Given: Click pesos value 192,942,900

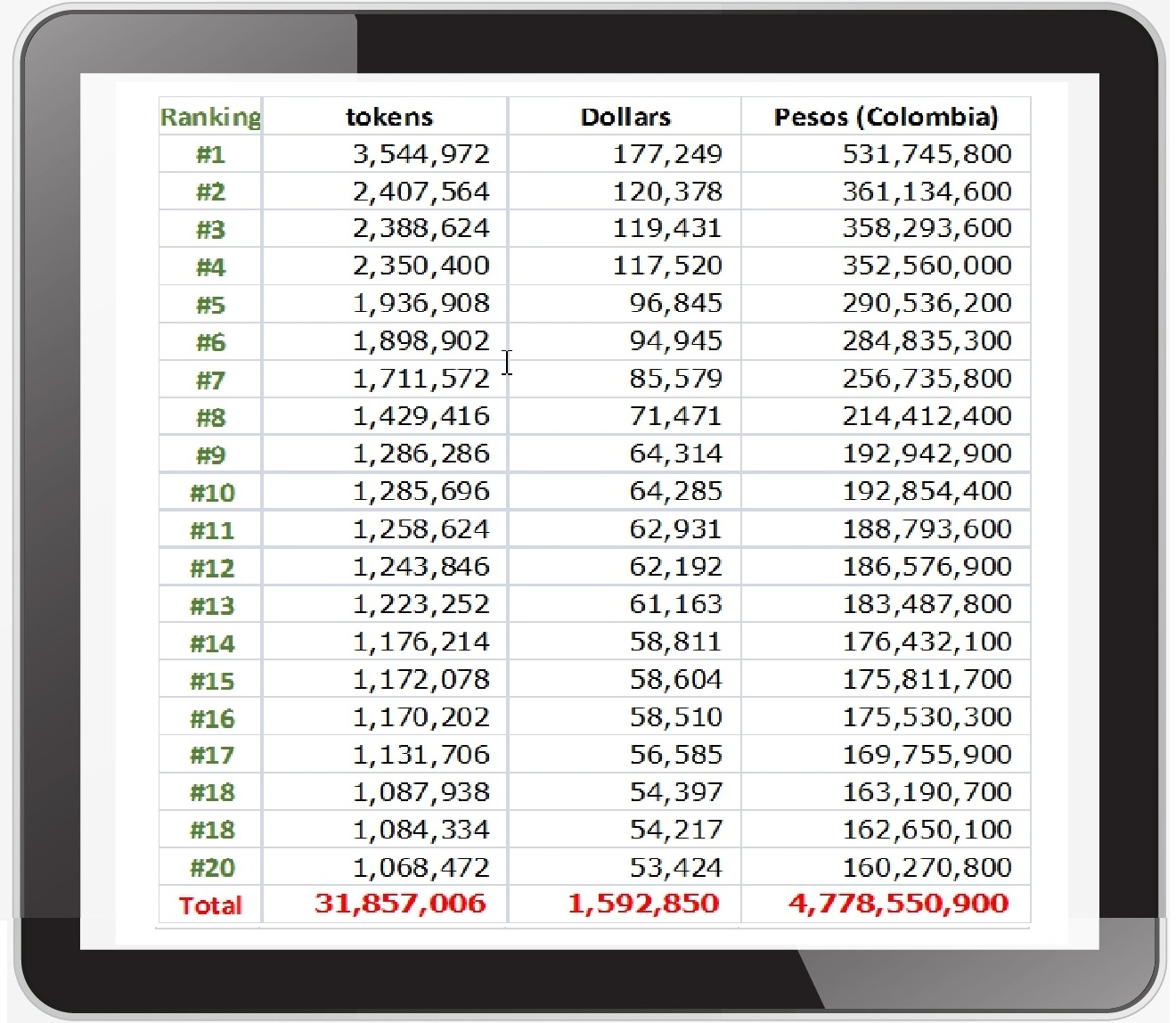Looking at the screenshot, I should (x=927, y=454).
